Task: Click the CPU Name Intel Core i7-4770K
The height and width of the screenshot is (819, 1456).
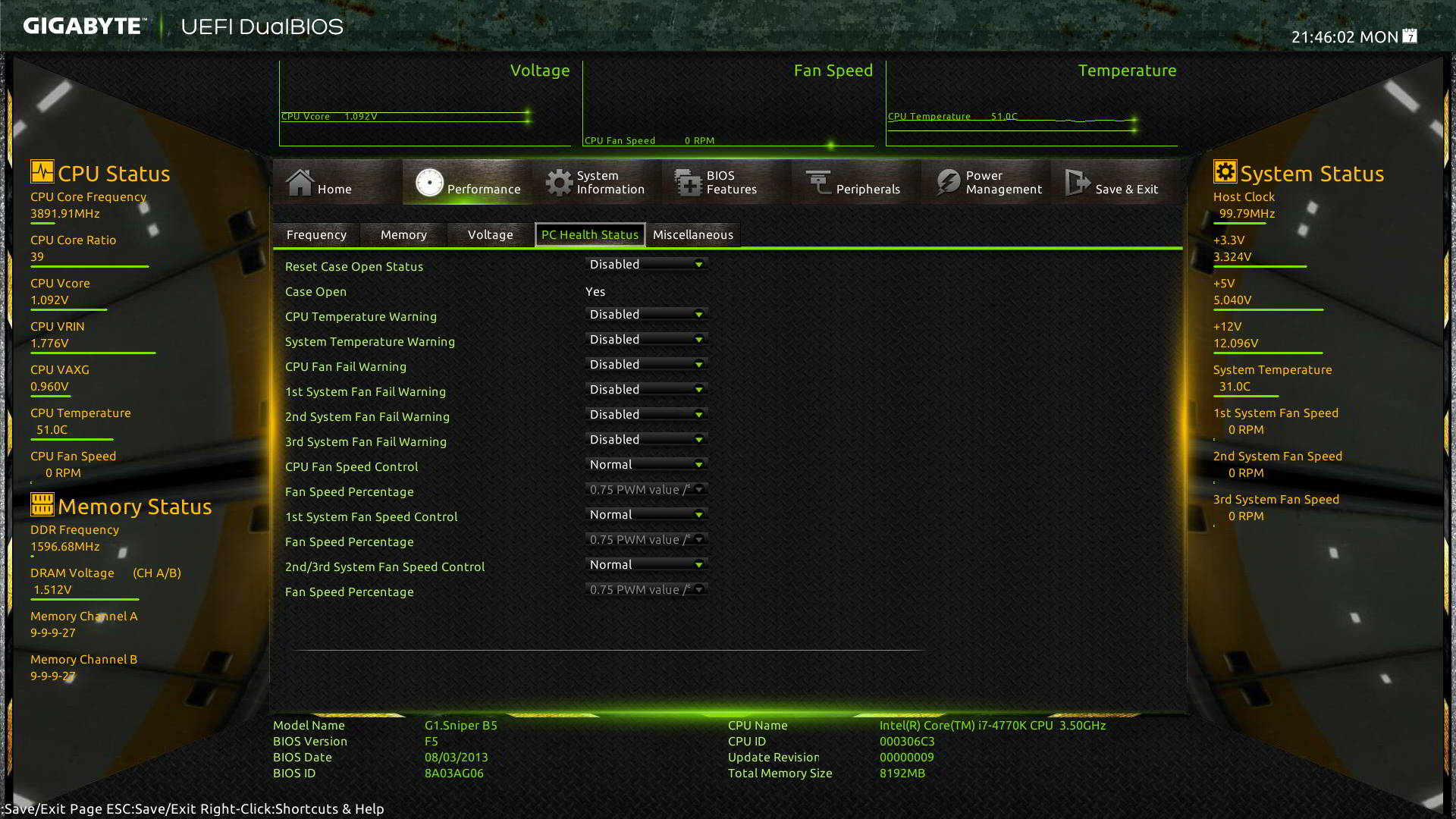Action: click(x=993, y=725)
